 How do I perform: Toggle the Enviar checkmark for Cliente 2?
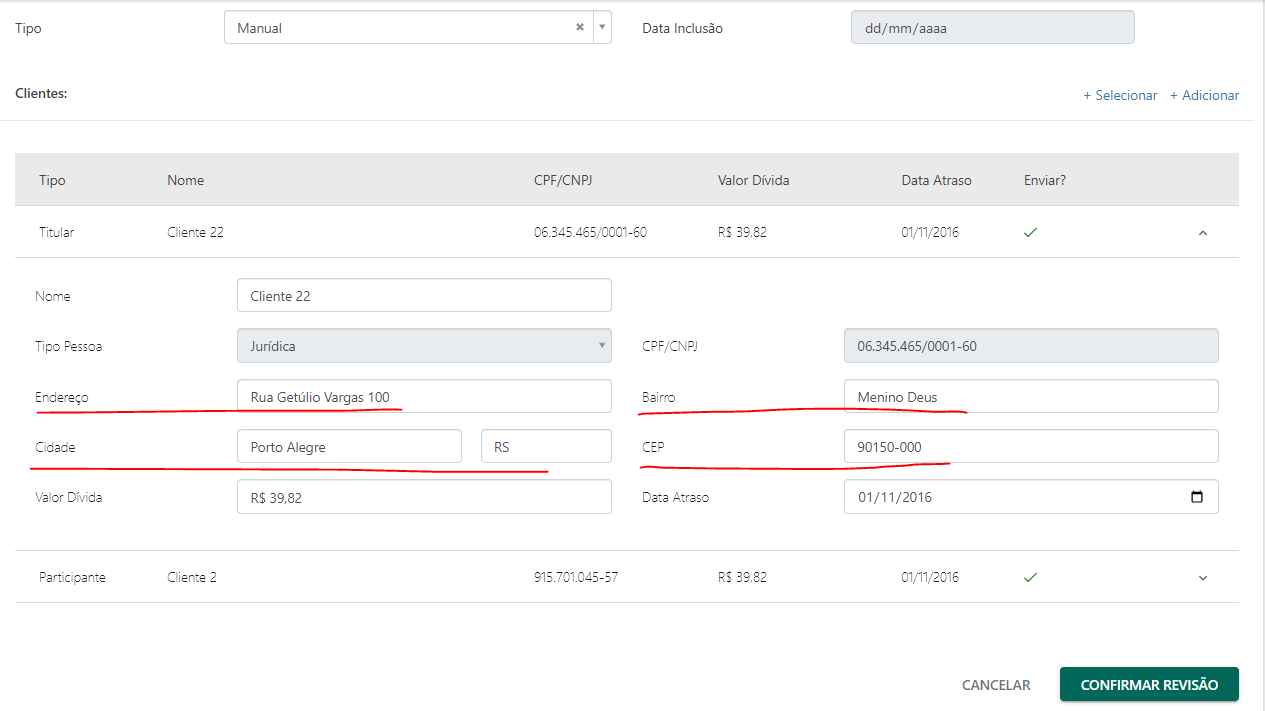pyautogui.click(x=1030, y=577)
